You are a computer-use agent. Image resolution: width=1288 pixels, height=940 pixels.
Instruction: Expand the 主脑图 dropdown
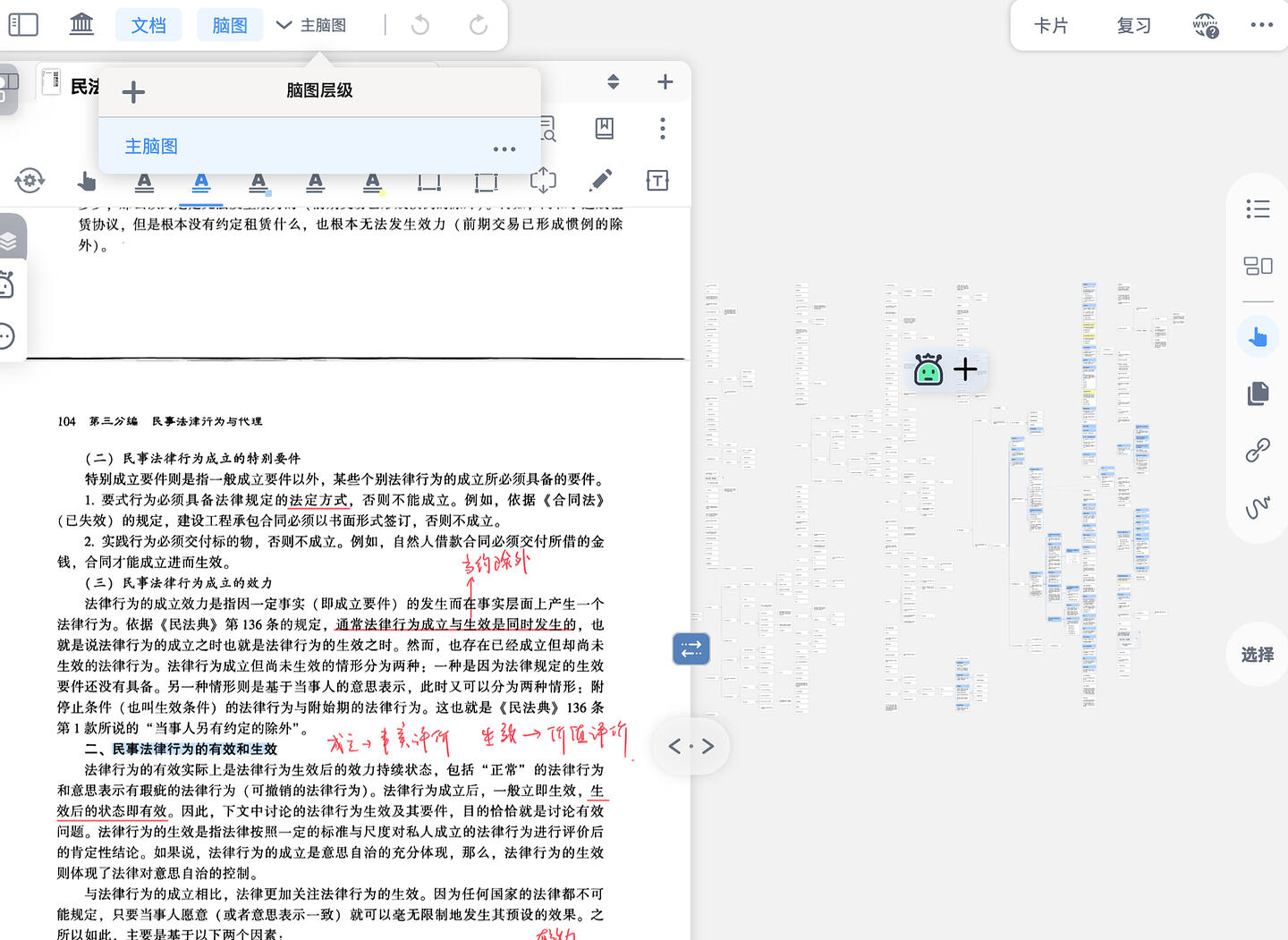(x=311, y=25)
